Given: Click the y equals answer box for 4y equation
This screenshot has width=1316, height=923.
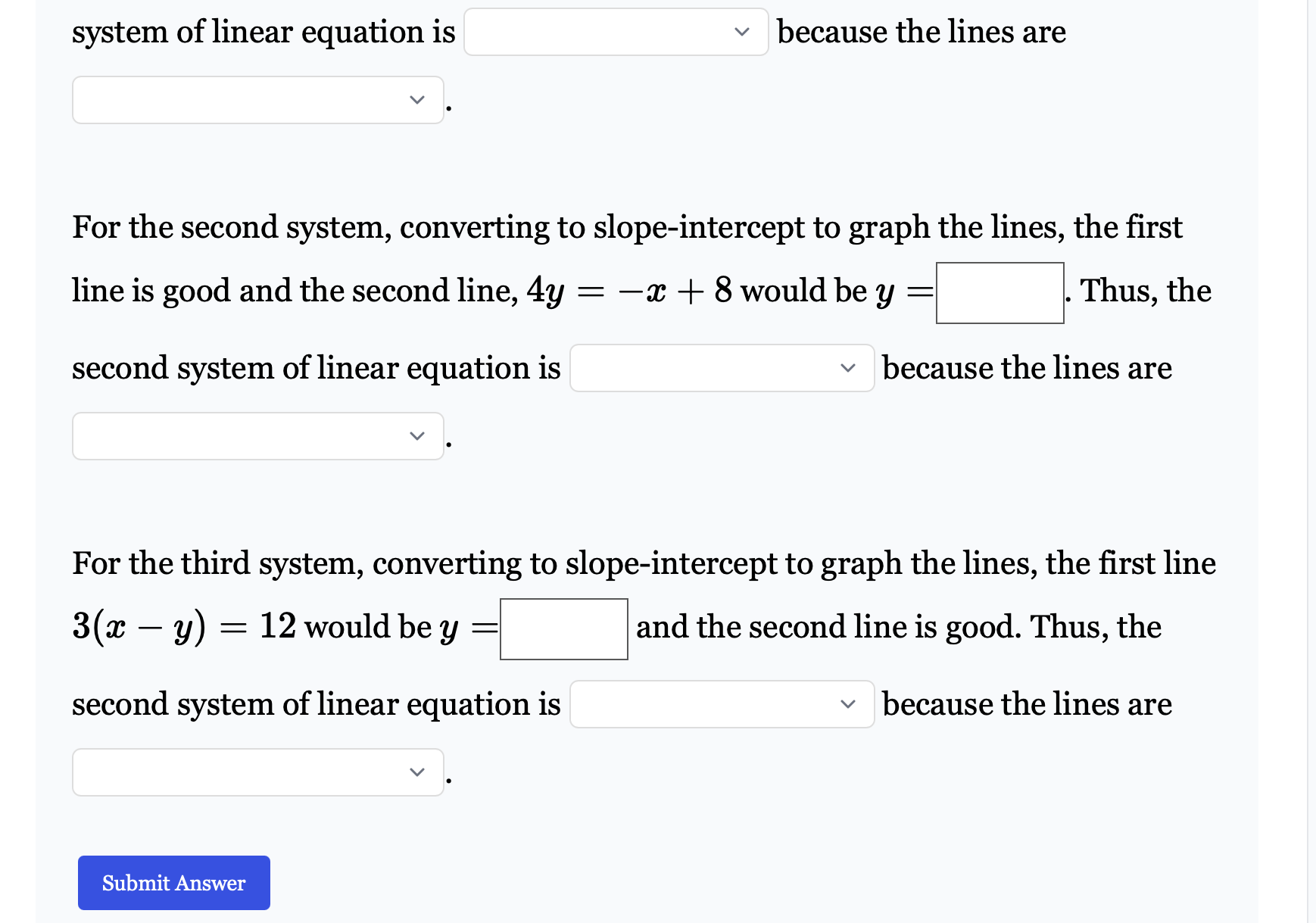Looking at the screenshot, I should point(999,294).
